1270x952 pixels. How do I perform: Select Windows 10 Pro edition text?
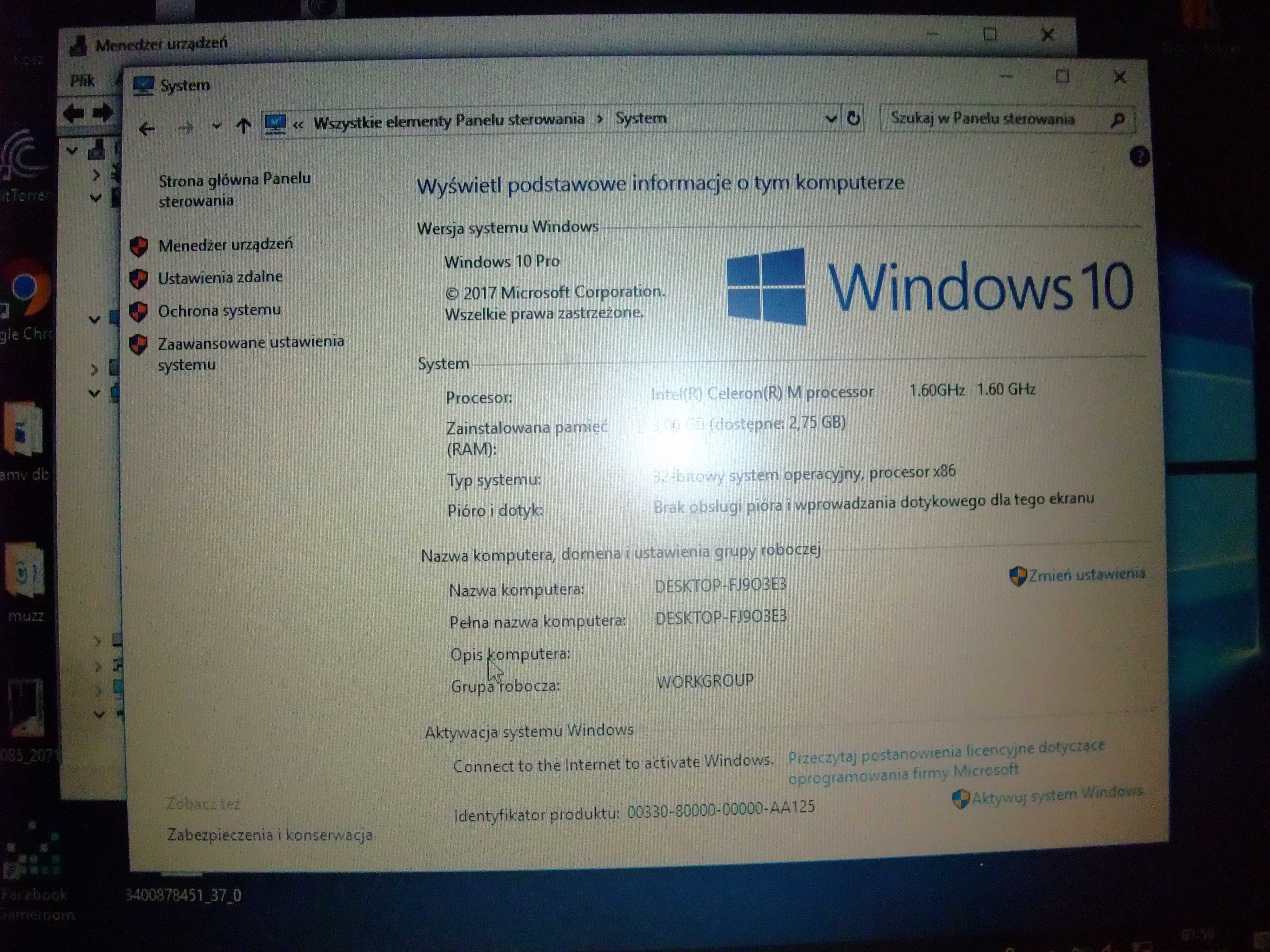coord(502,262)
